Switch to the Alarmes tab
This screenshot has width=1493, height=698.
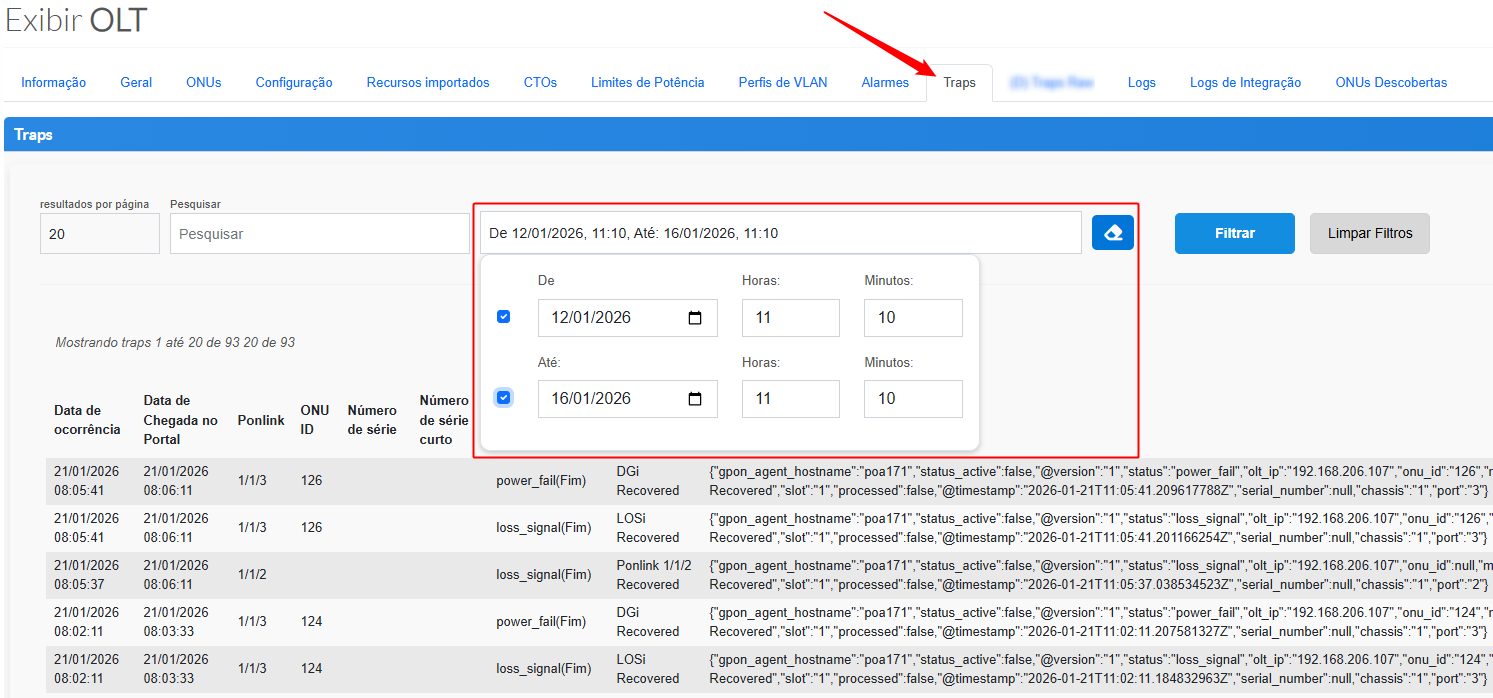click(885, 83)
